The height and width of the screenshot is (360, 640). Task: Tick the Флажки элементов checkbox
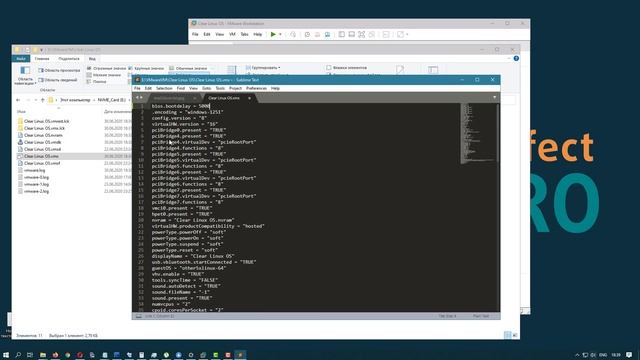(329, 67)
